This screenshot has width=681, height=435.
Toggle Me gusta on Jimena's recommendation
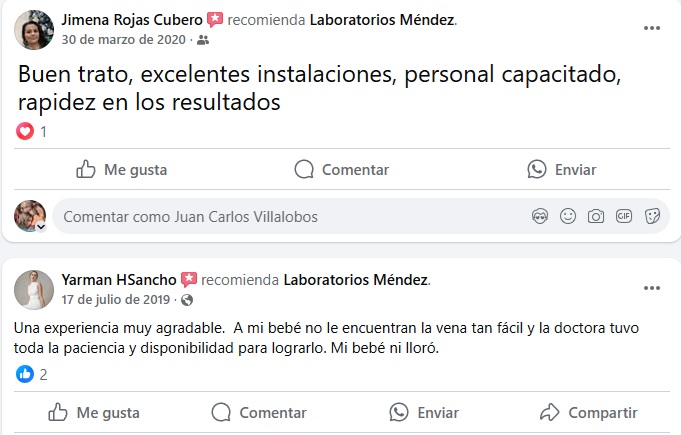coord(122,169)
